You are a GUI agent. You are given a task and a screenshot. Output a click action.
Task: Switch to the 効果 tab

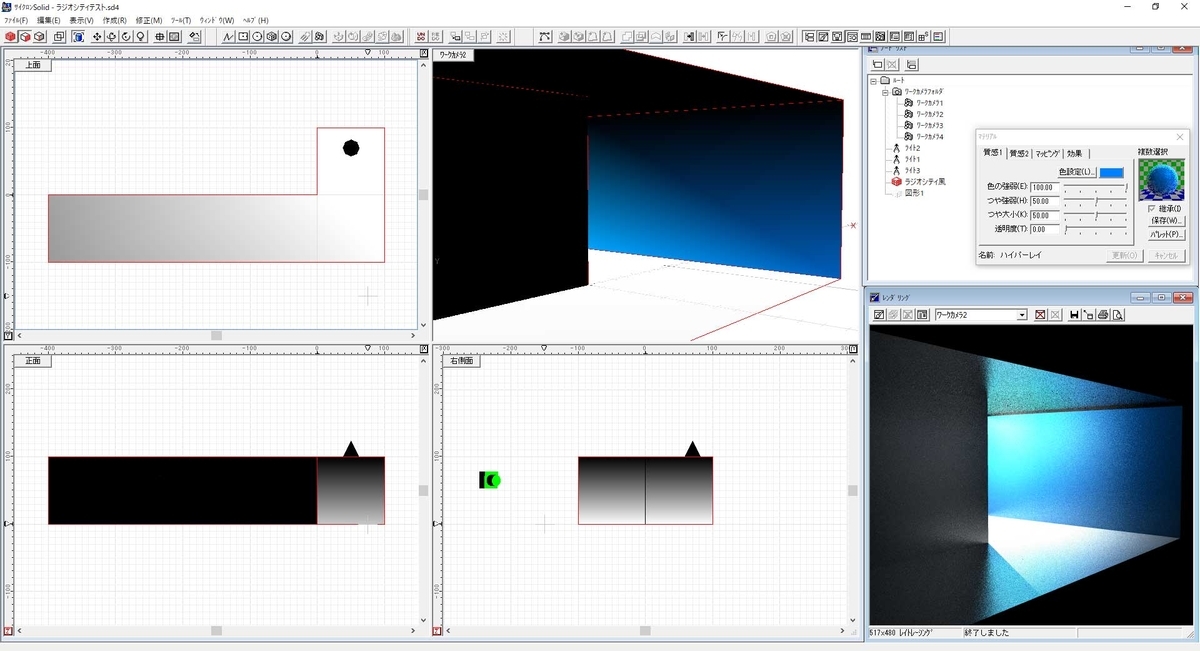pos(1075,153)
